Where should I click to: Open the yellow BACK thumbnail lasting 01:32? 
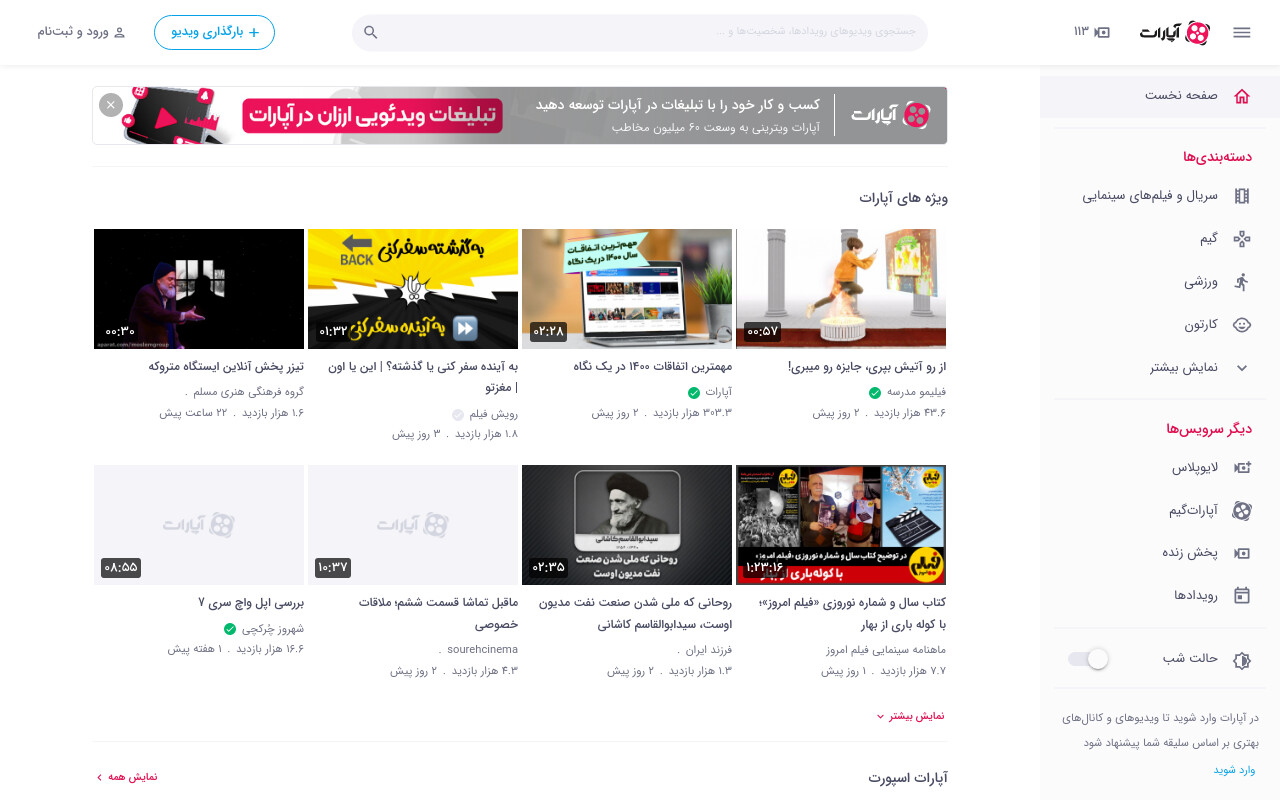(x=413, y=288)
